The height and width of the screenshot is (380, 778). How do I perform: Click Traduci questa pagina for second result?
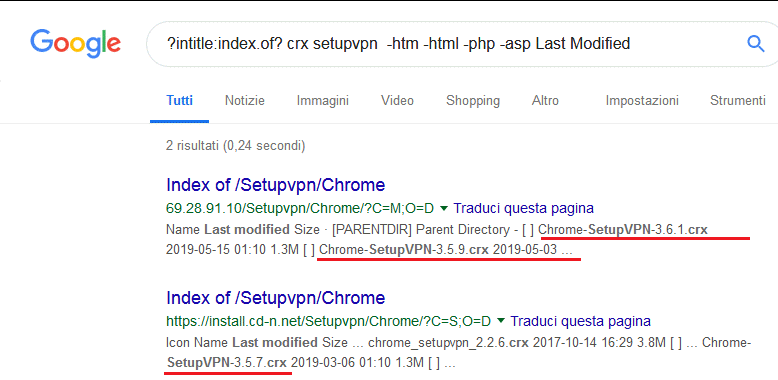(x=581, y=321)
